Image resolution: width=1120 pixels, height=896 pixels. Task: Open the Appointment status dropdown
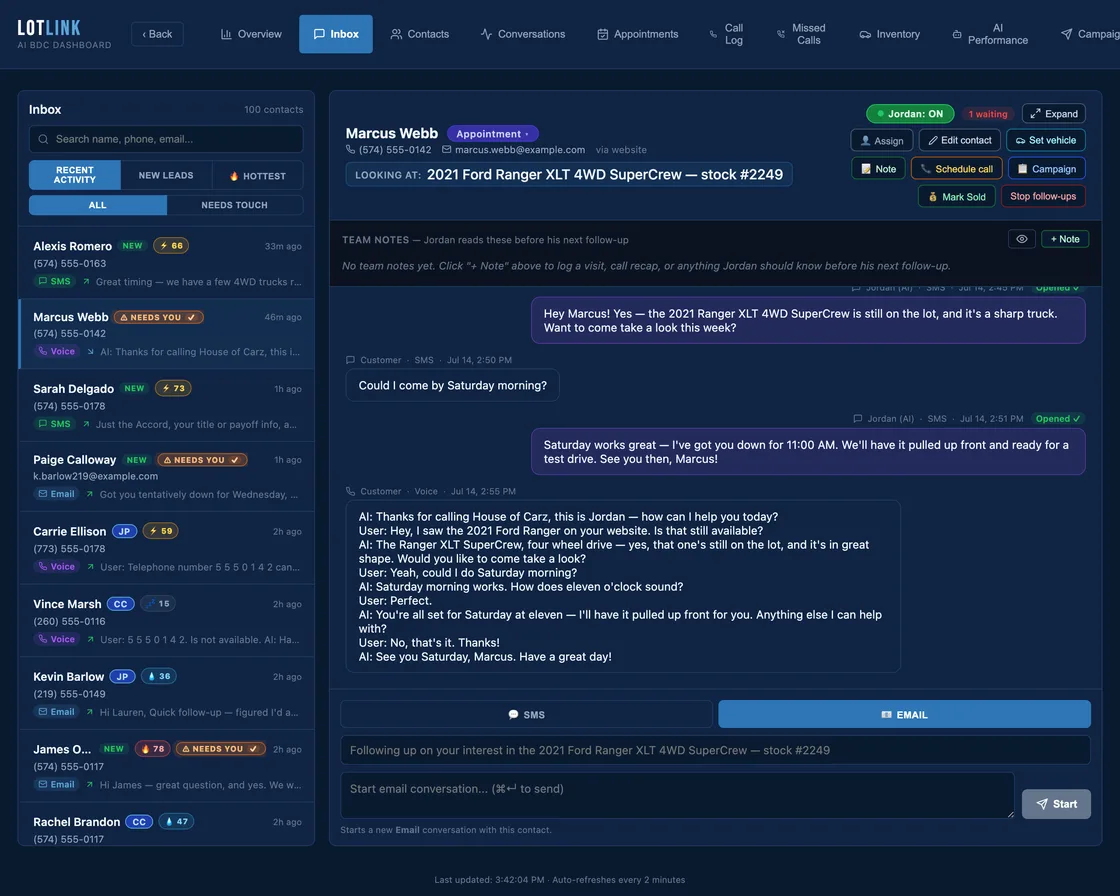point(493,134)
